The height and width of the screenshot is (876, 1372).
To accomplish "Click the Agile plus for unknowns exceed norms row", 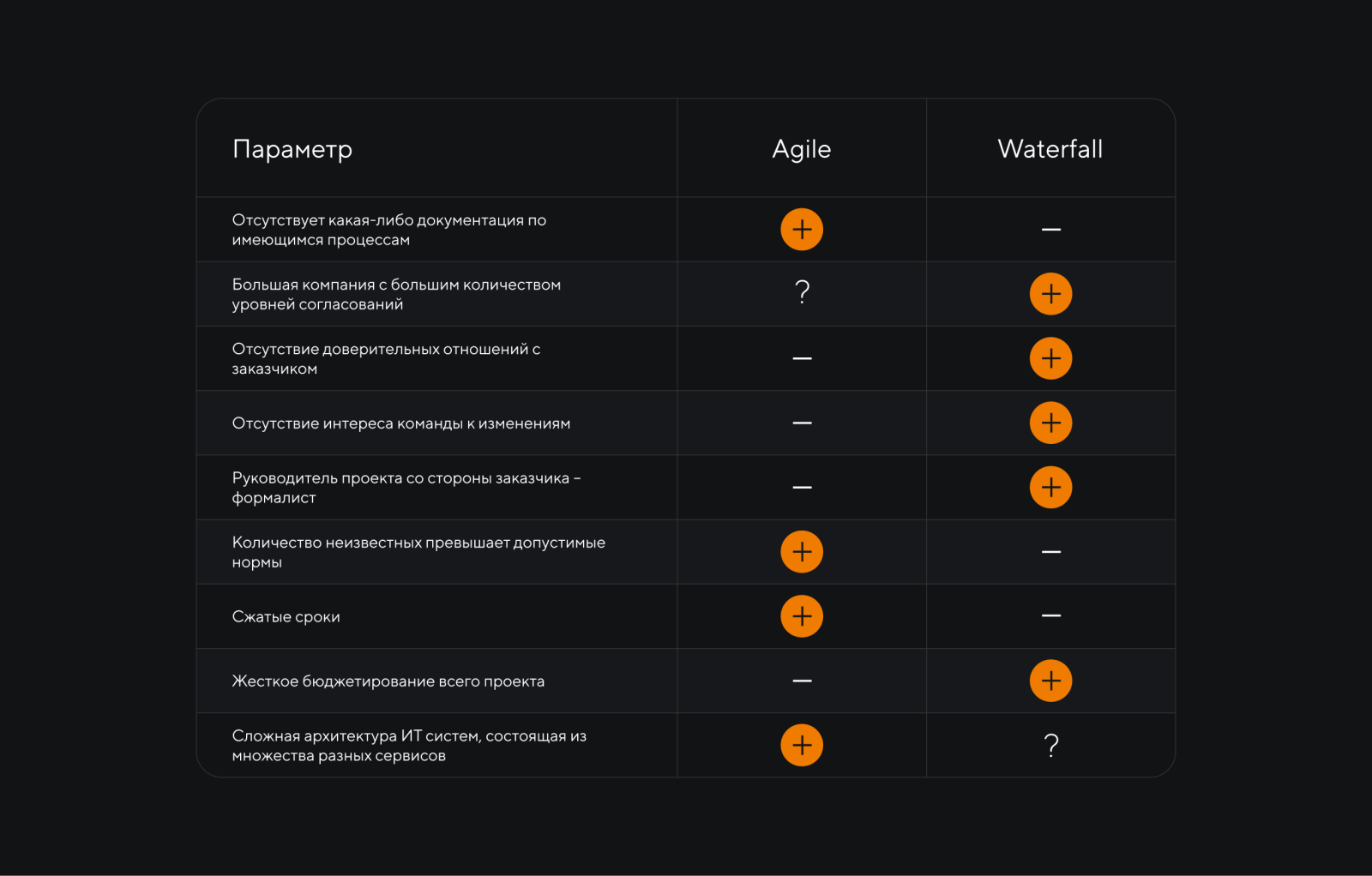I will [802, 552].
